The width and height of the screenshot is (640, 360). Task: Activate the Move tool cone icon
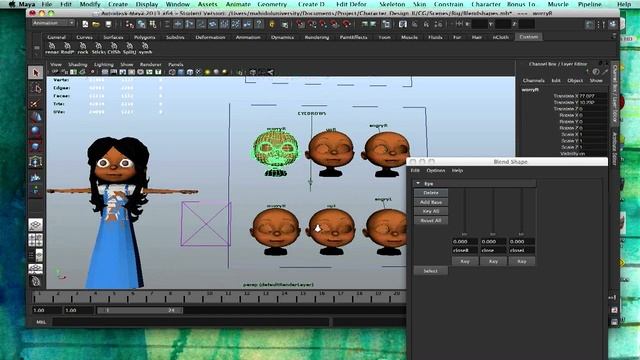click(x=36, y=118)
